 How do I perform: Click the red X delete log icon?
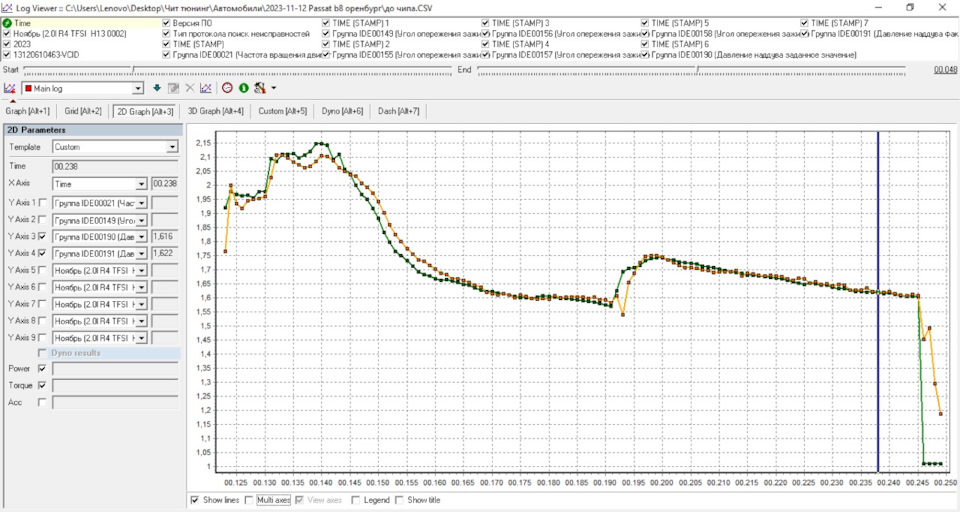point(190,88)
